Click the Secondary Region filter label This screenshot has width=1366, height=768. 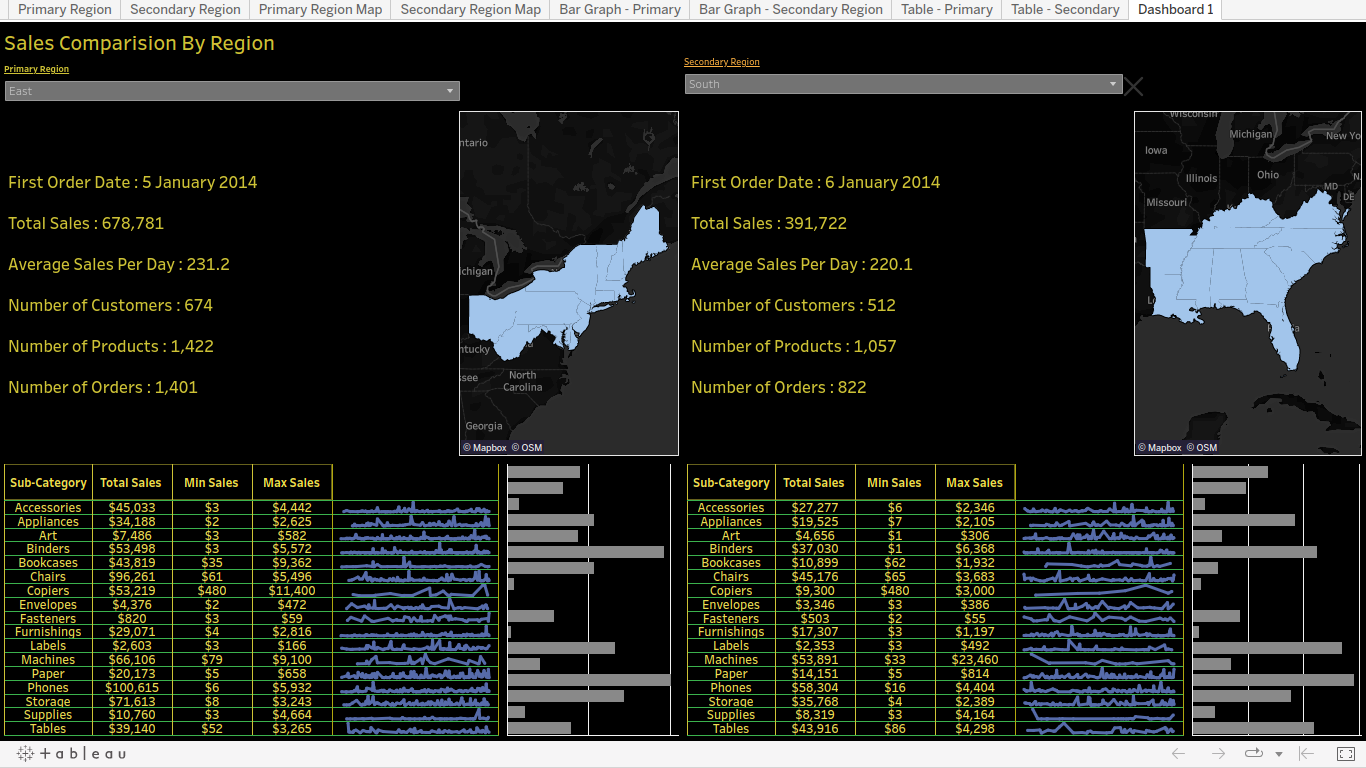click(721, 62)
